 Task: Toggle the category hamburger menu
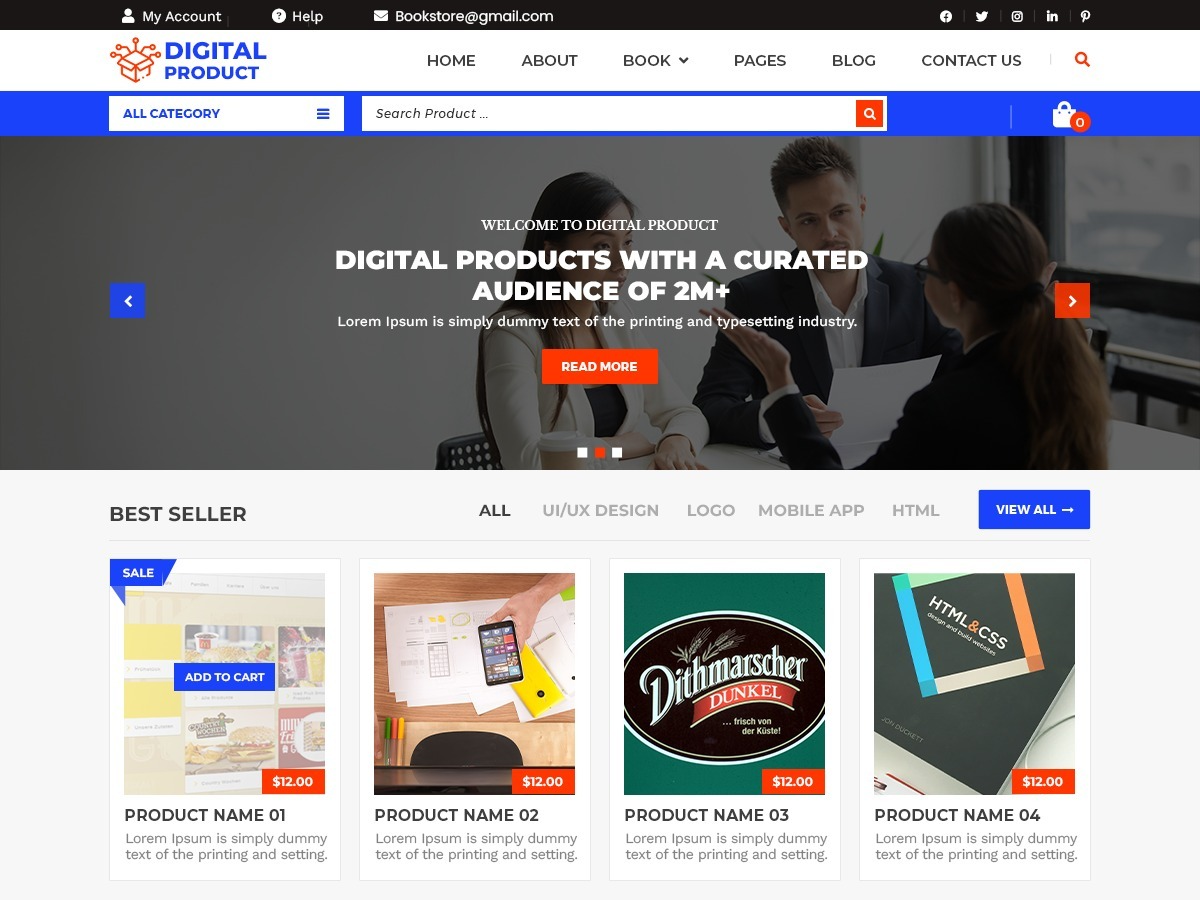click(323, 113)
